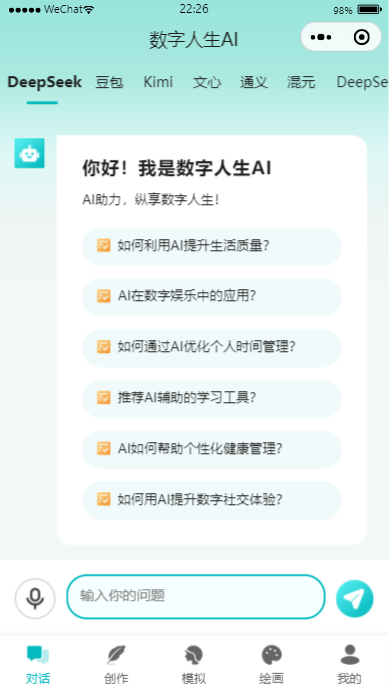Open the 我的 profile icon tab
This screenshot has height=690, width=389.
349,664
